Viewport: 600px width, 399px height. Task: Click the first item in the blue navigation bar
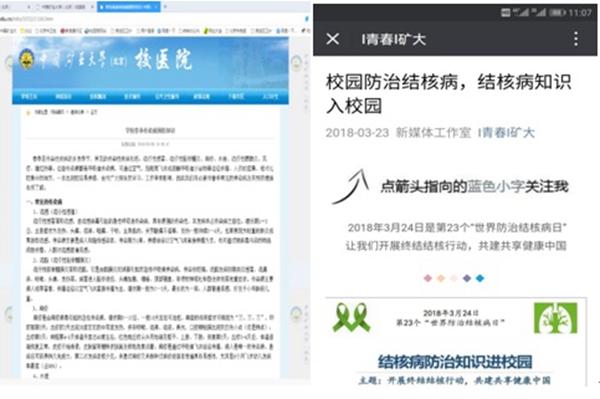[x=29, y=96]
